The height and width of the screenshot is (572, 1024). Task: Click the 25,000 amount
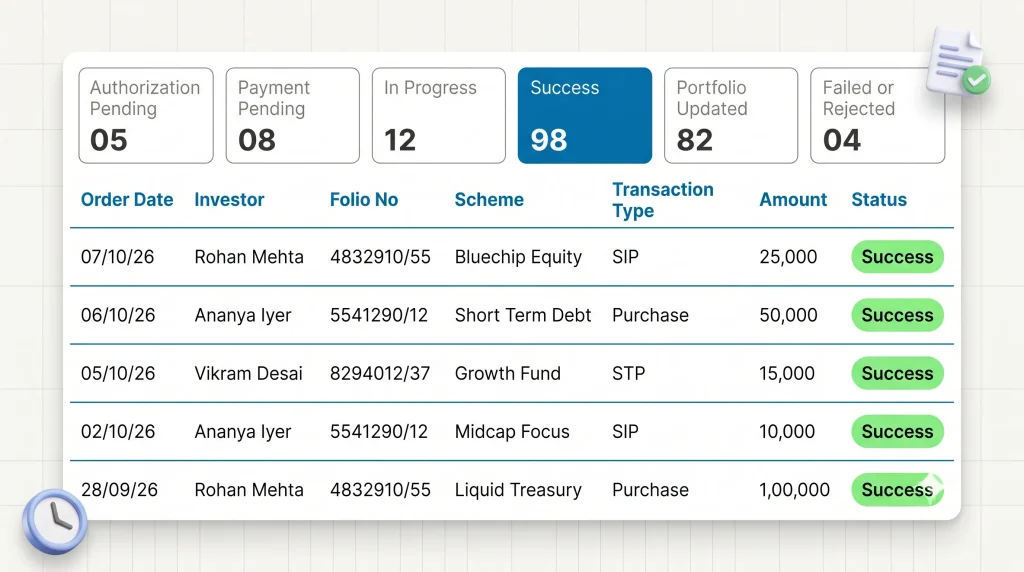(788, 257)
